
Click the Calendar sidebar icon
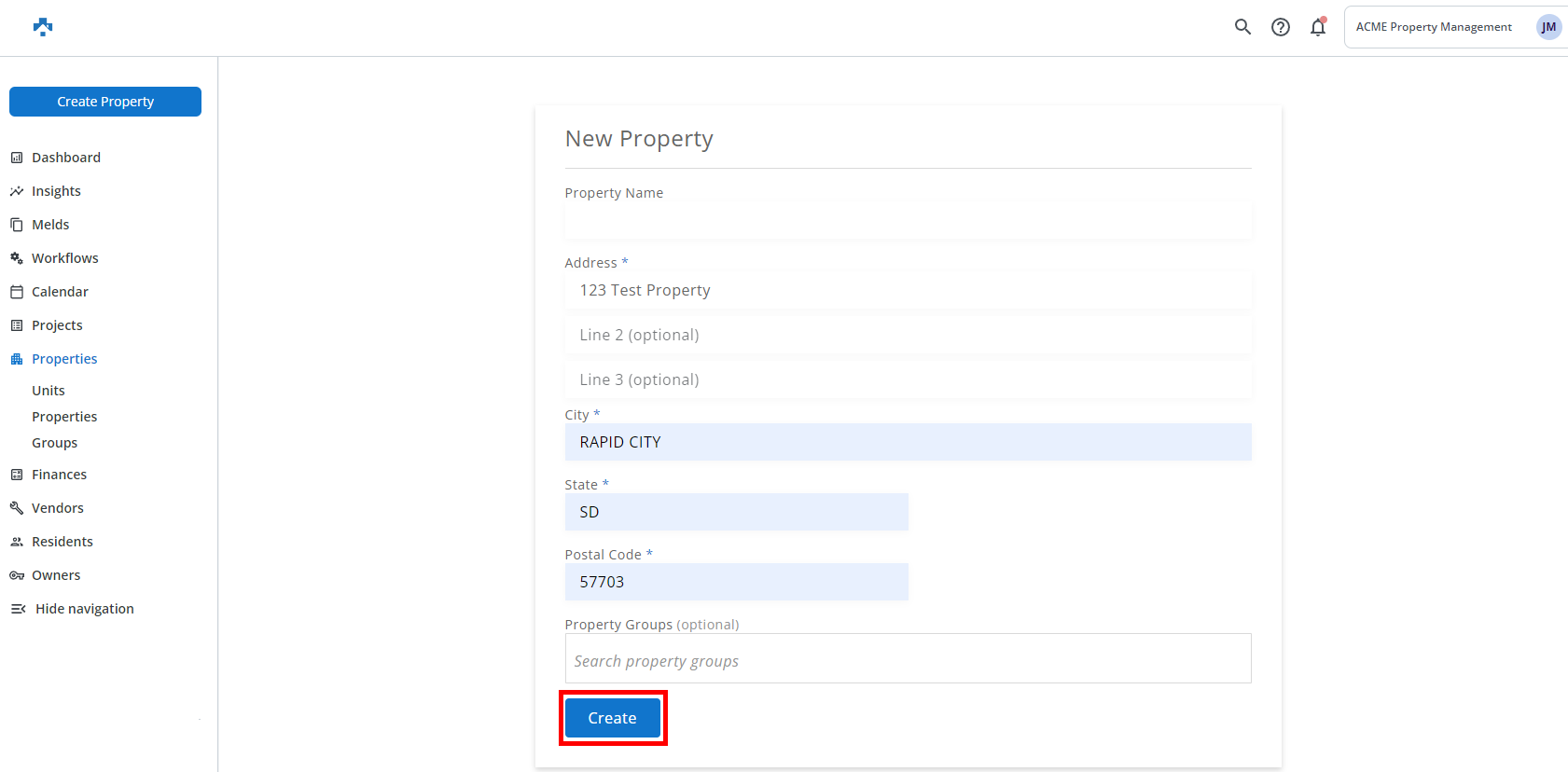point(17,292)
